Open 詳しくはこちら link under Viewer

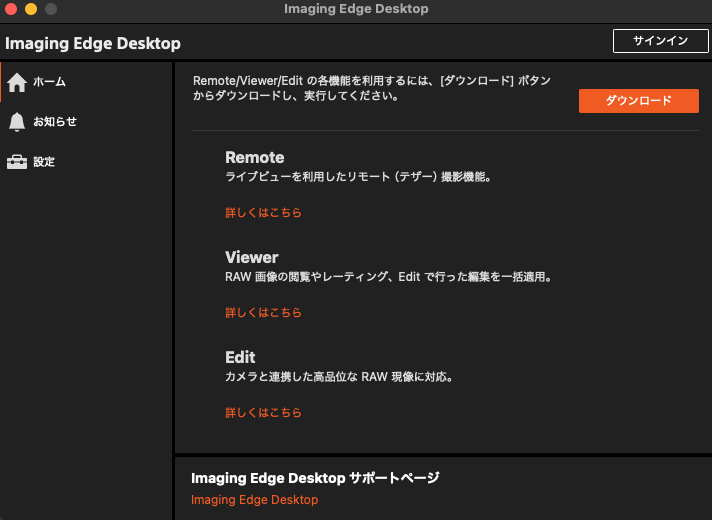coord(263,313)
